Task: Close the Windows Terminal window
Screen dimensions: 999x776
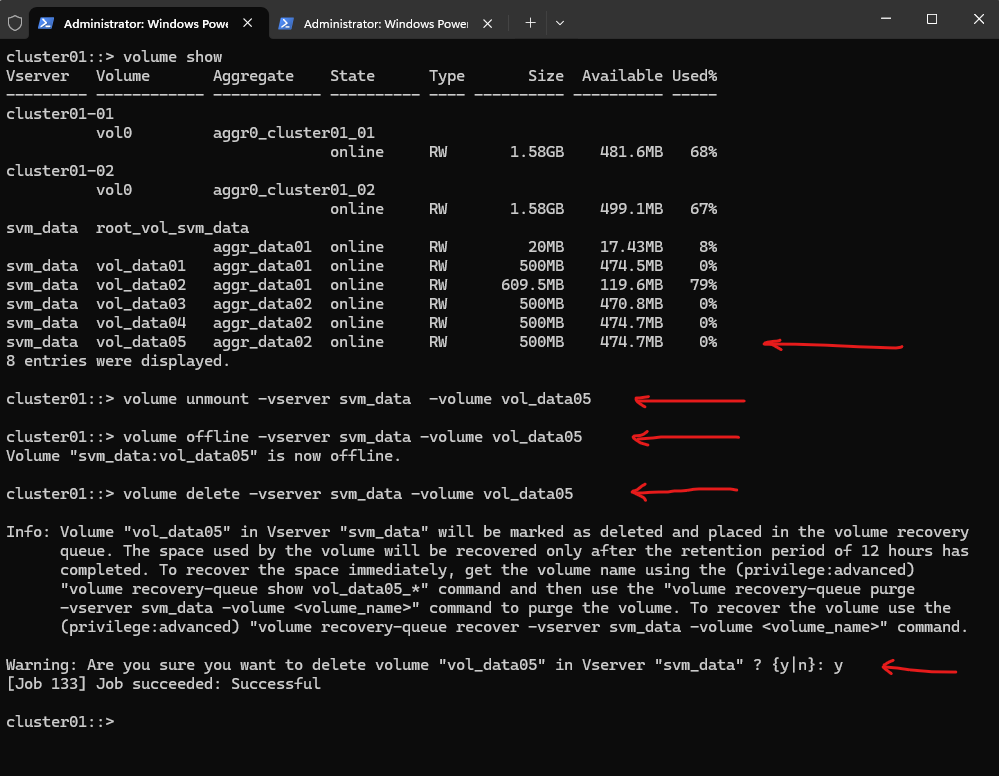Action: click(x=976, y=19)
